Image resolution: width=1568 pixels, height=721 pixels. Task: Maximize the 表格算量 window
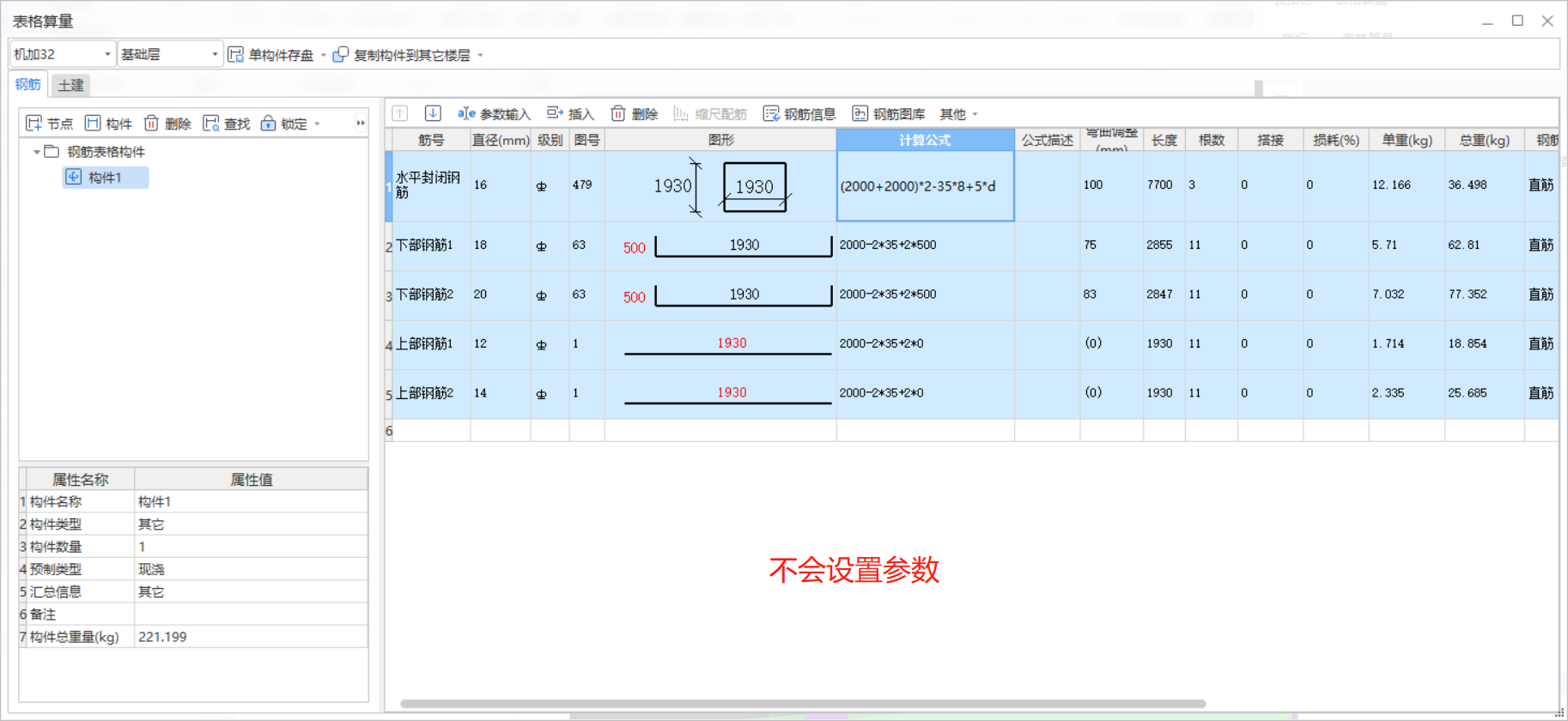click(1517, 21)
